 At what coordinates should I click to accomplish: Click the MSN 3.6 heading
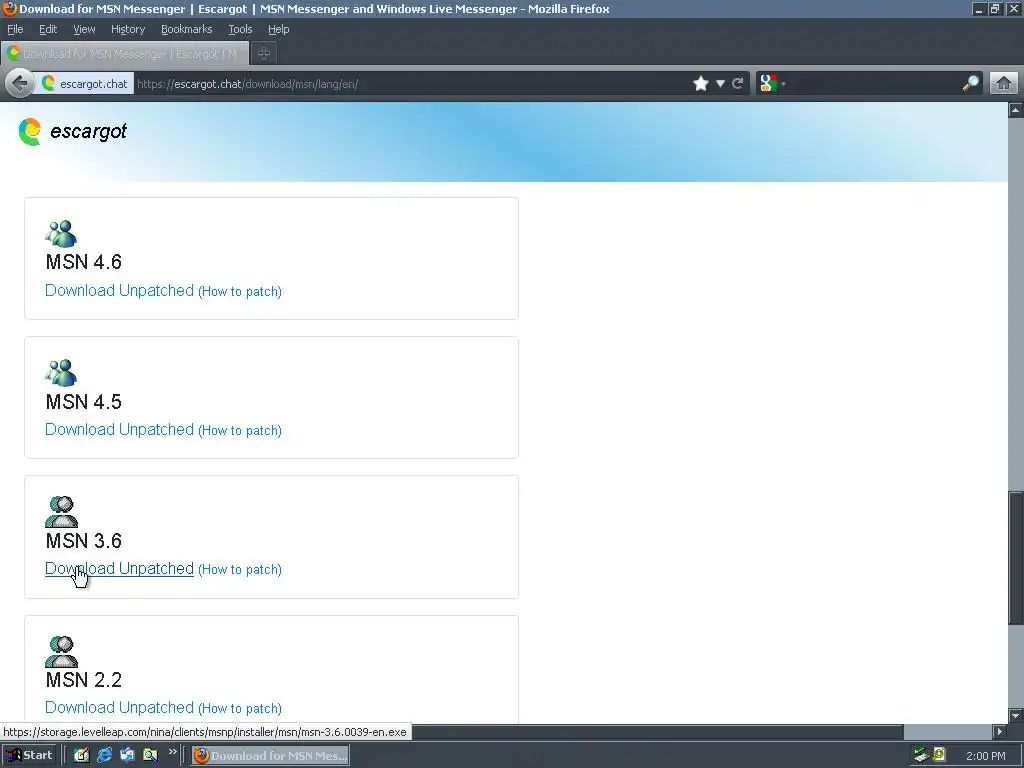tap(84, 541)
